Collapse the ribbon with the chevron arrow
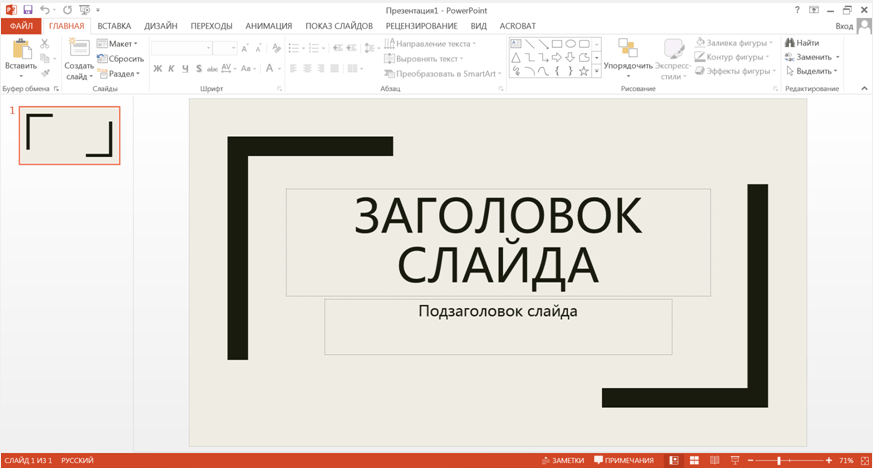The image size is (873, 468). (x=864, y=89)
